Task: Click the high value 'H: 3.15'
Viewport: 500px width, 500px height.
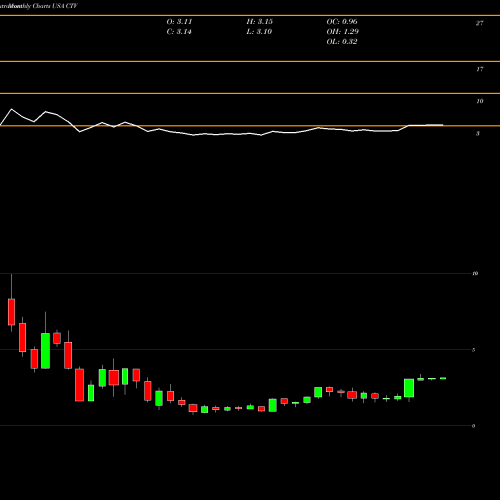Action: click(x=260, y=22)
